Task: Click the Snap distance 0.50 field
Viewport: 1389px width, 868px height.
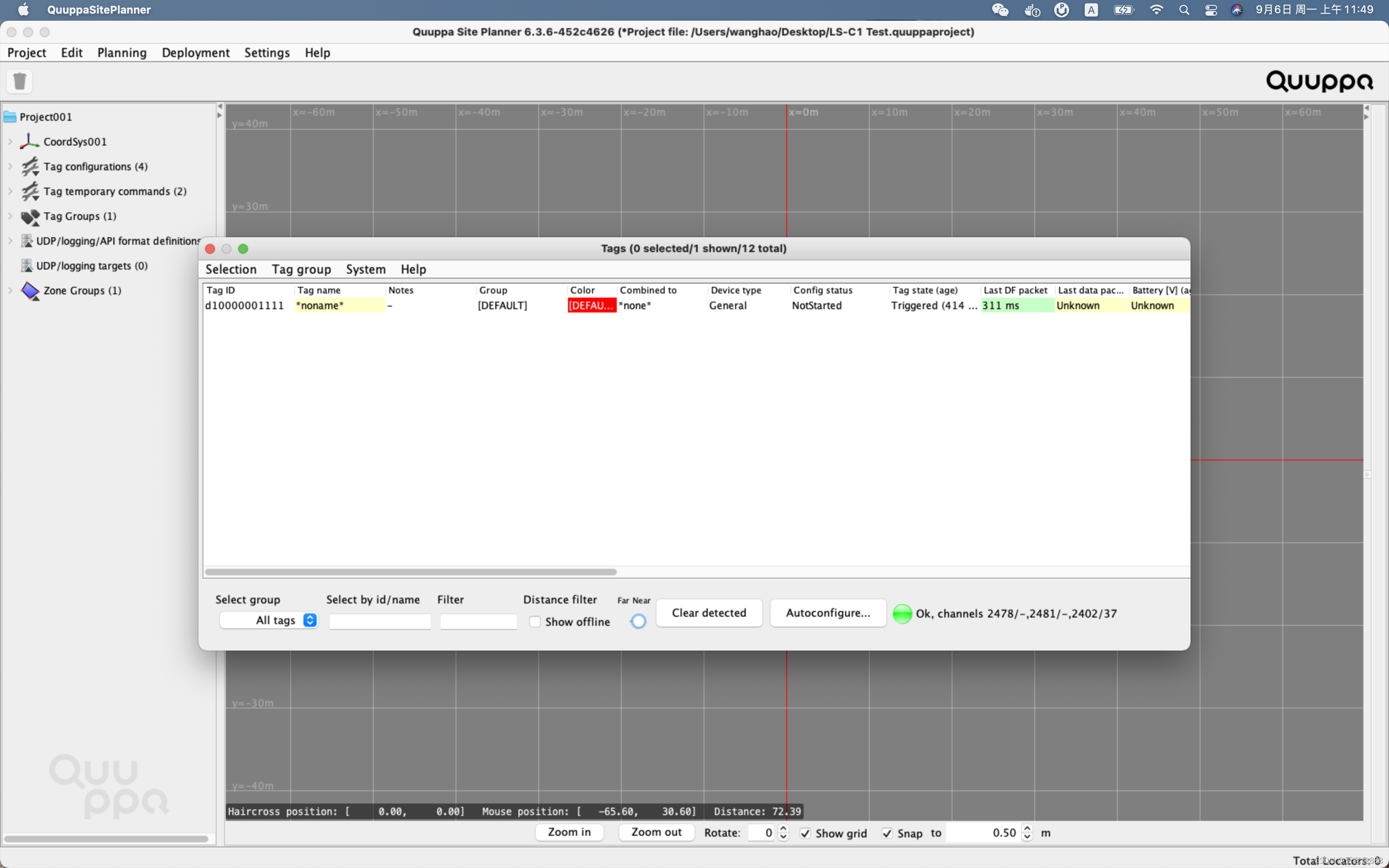Action: 983,833
